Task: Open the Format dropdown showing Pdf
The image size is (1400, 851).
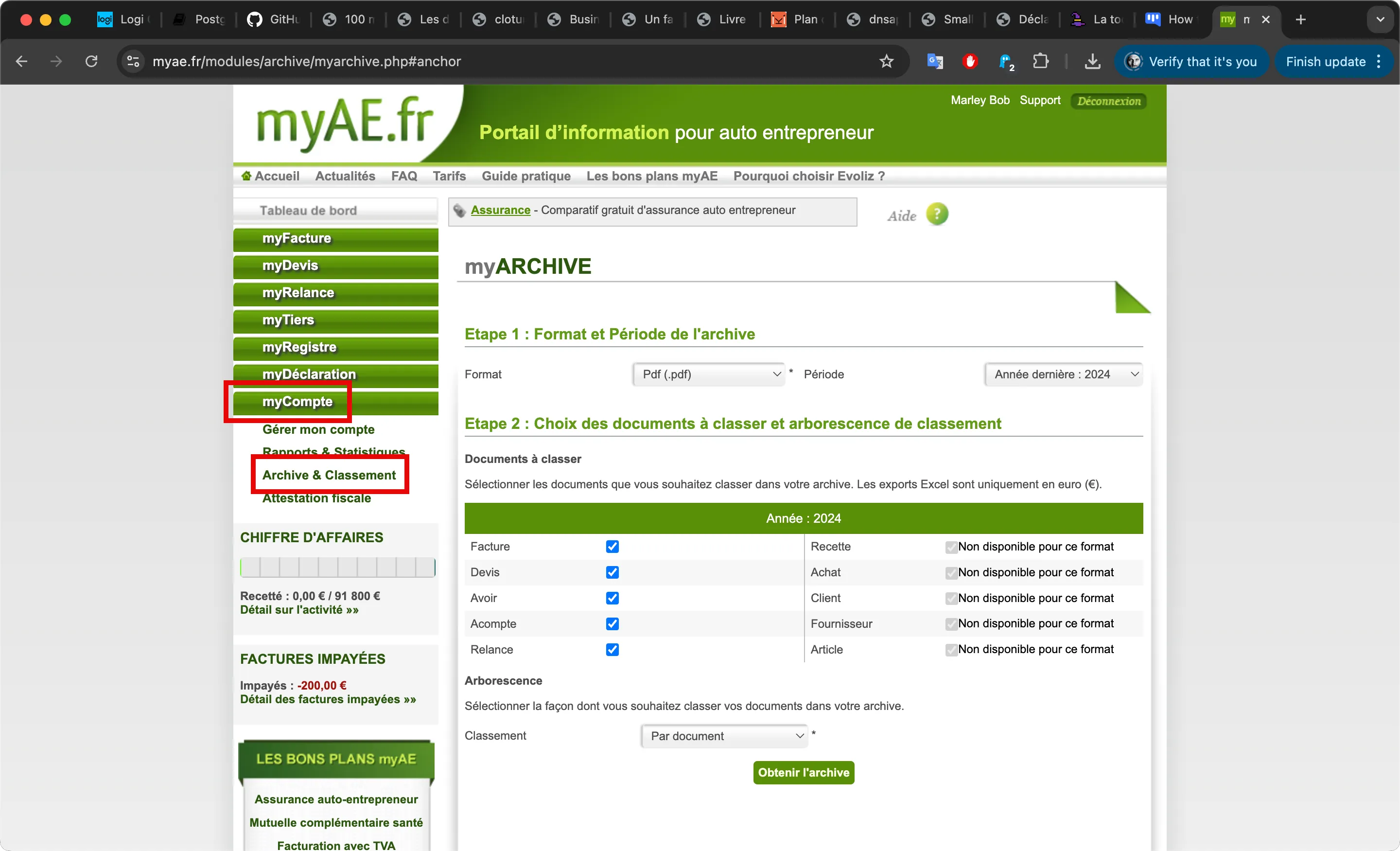Action: (709, 374)
